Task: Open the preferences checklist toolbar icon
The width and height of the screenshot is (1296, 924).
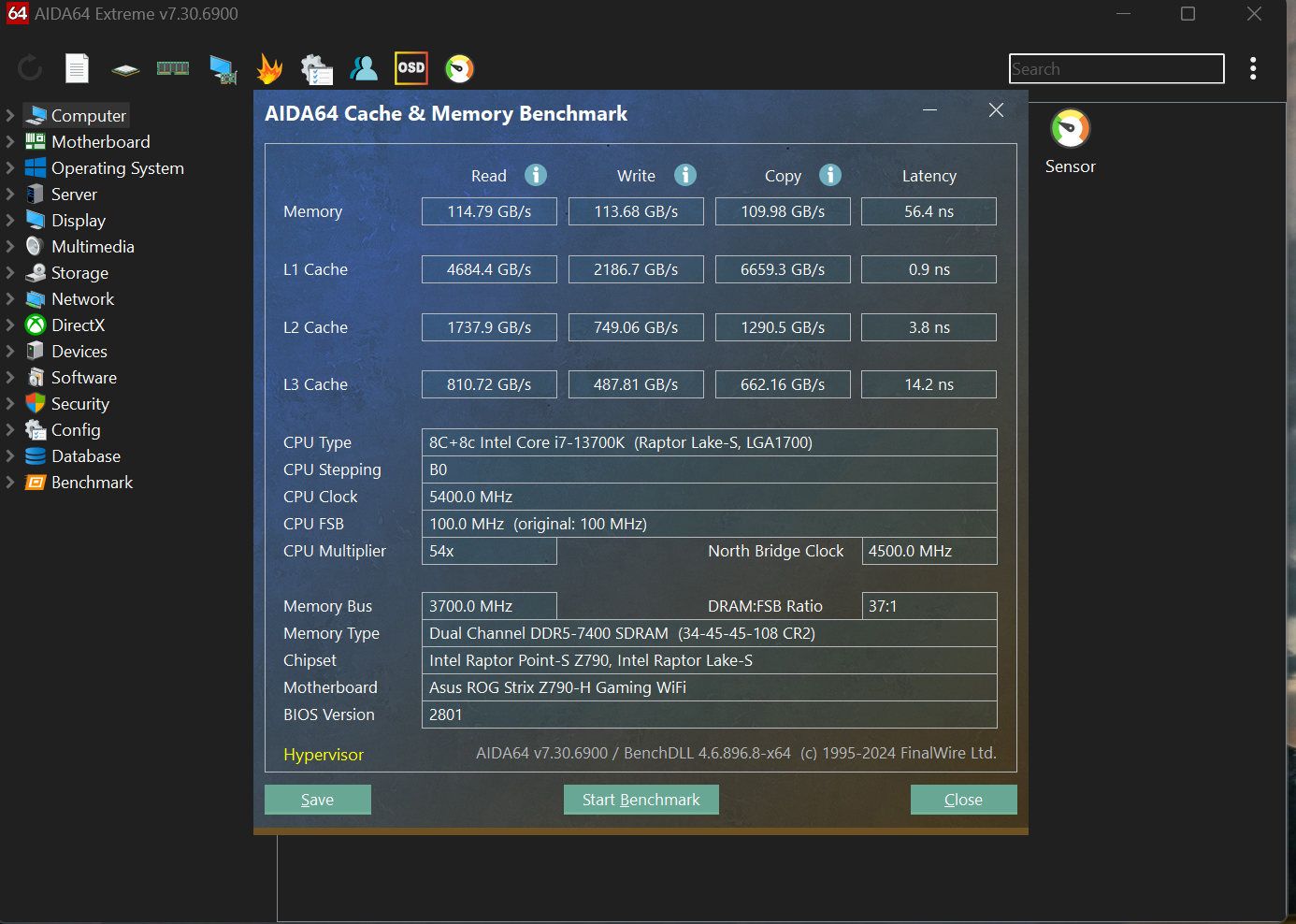Action: [317, 69]
